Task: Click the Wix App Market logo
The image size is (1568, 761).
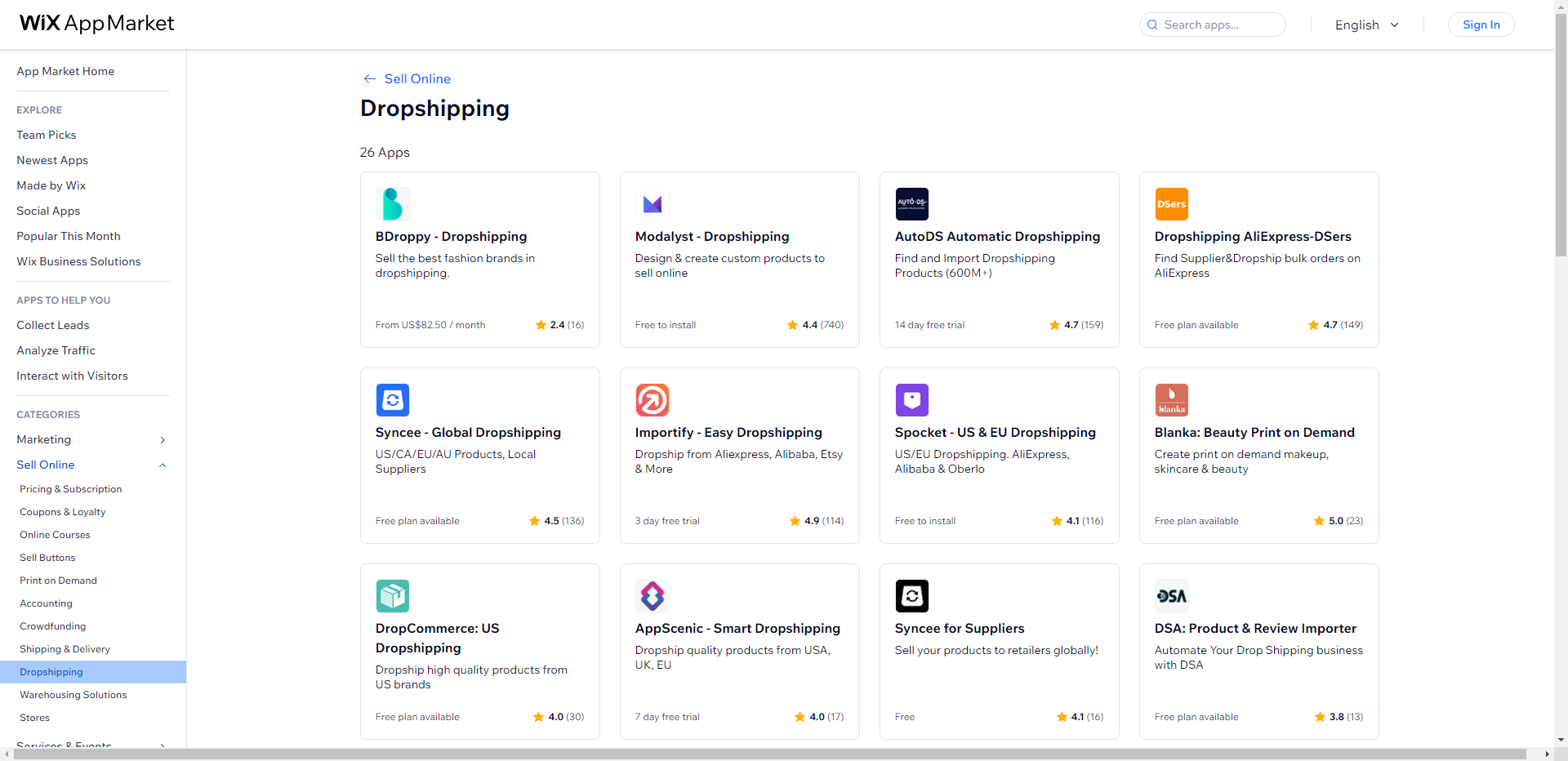Action: tap(96, 23)
